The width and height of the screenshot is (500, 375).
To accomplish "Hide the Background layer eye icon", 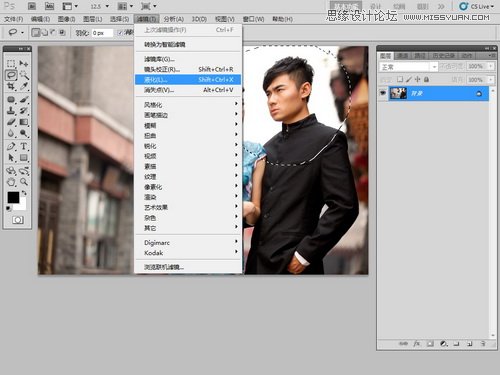I will (382, 94).
